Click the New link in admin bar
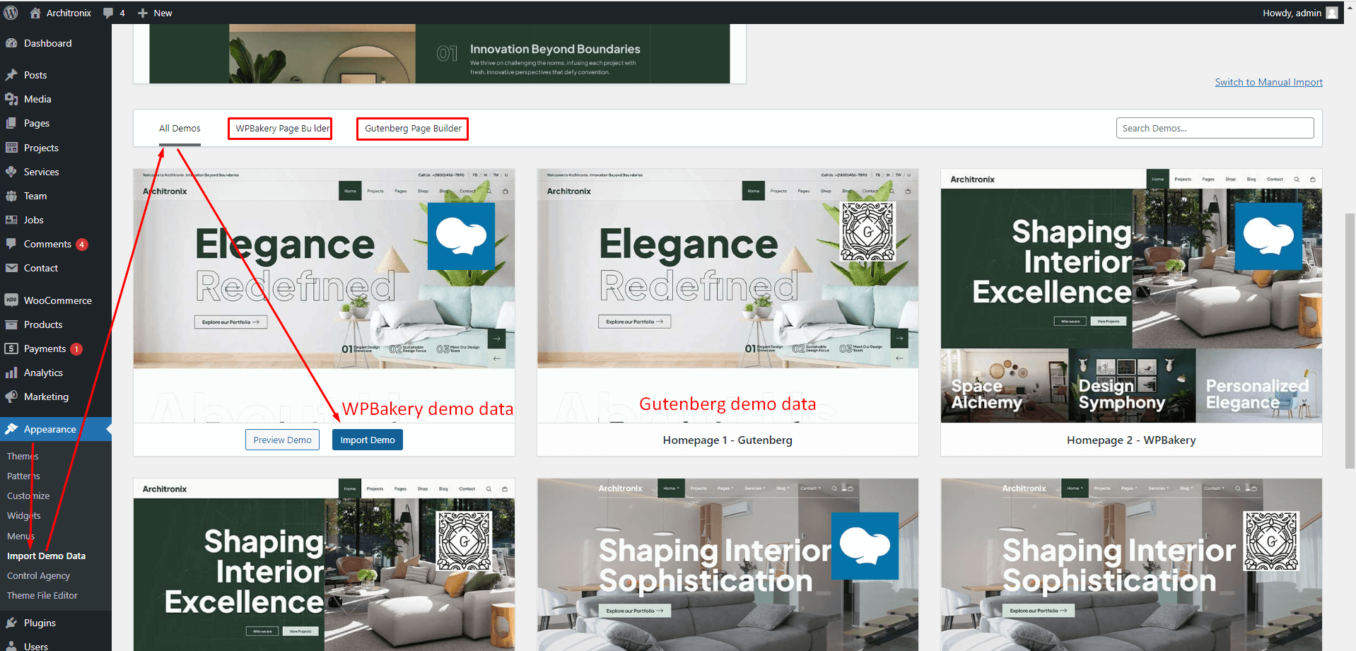Image resolution: width=1356 pixels, height=651 pixels. tap(163, 13)
